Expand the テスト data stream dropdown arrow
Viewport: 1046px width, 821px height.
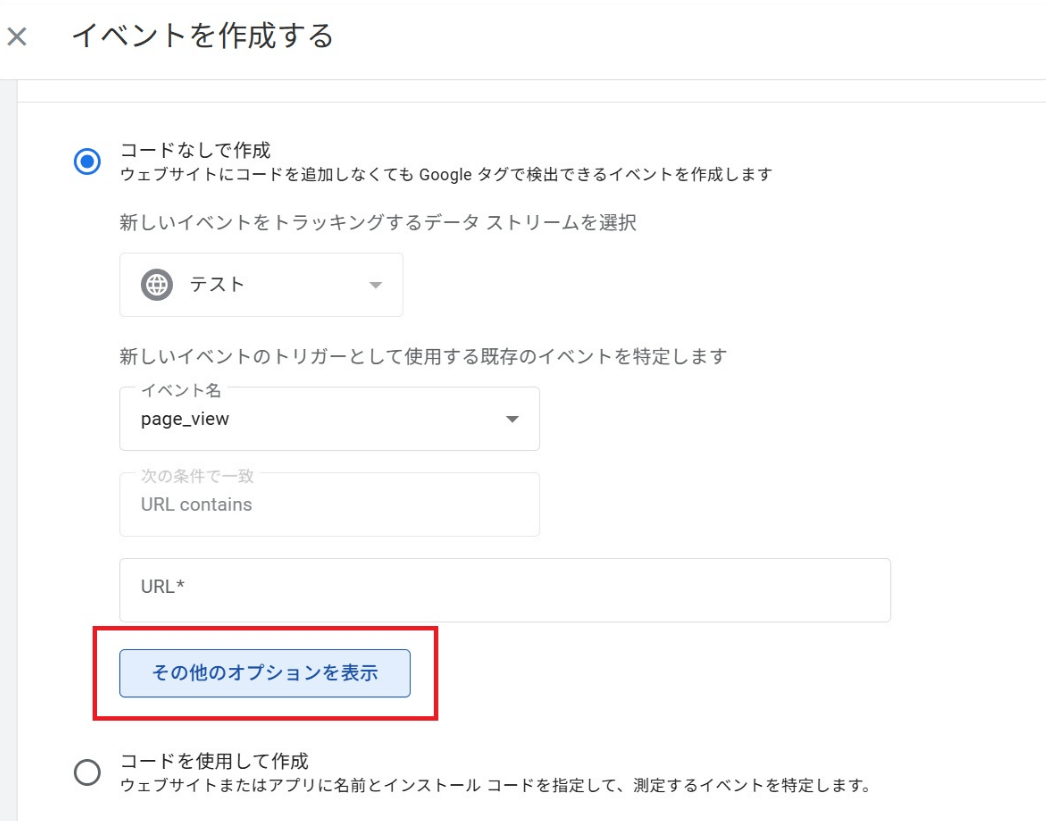click(x=376, y=285)
